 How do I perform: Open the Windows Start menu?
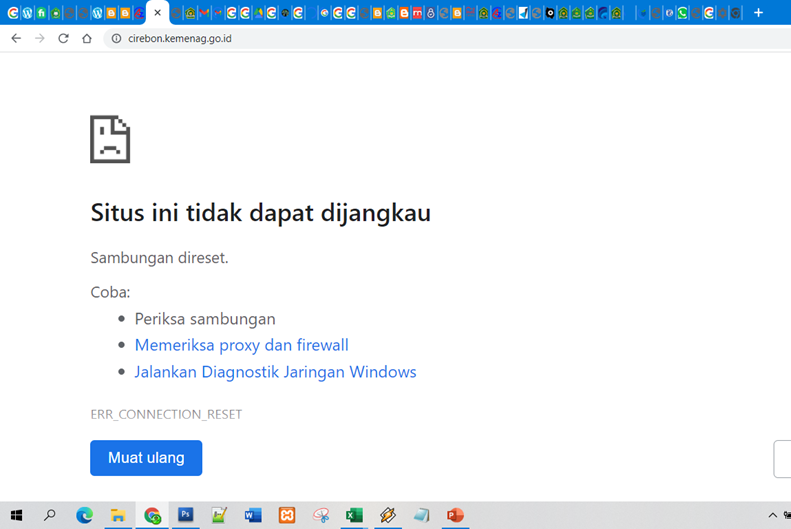(x=16, y=515)
